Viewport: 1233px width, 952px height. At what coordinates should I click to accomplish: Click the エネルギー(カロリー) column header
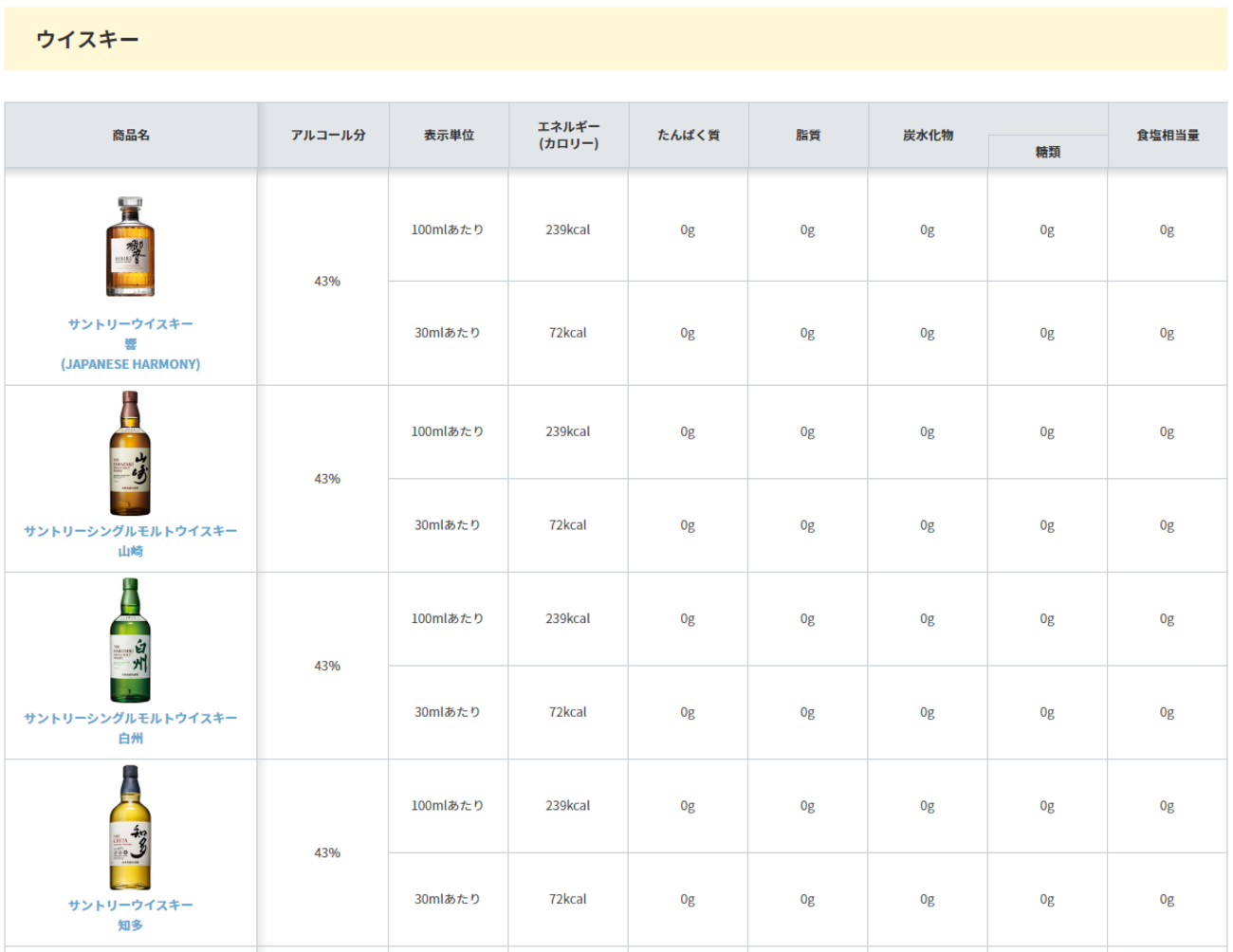[x=569, y=136]
